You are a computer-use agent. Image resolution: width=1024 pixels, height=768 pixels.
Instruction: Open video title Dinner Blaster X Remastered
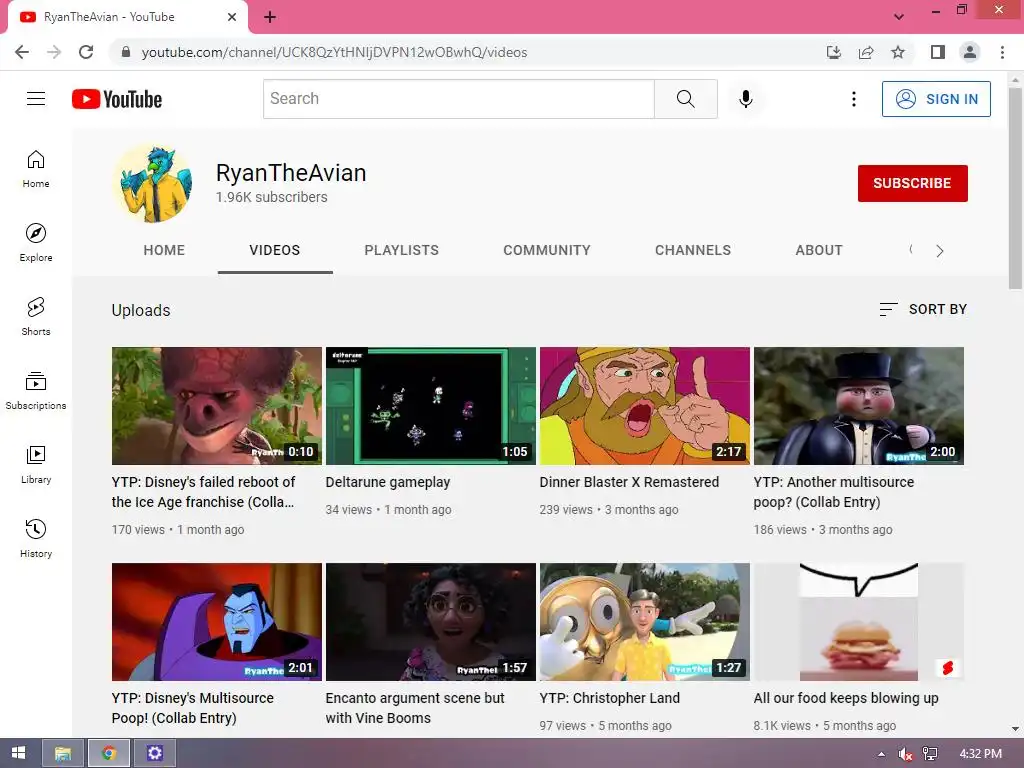[629, 482]
